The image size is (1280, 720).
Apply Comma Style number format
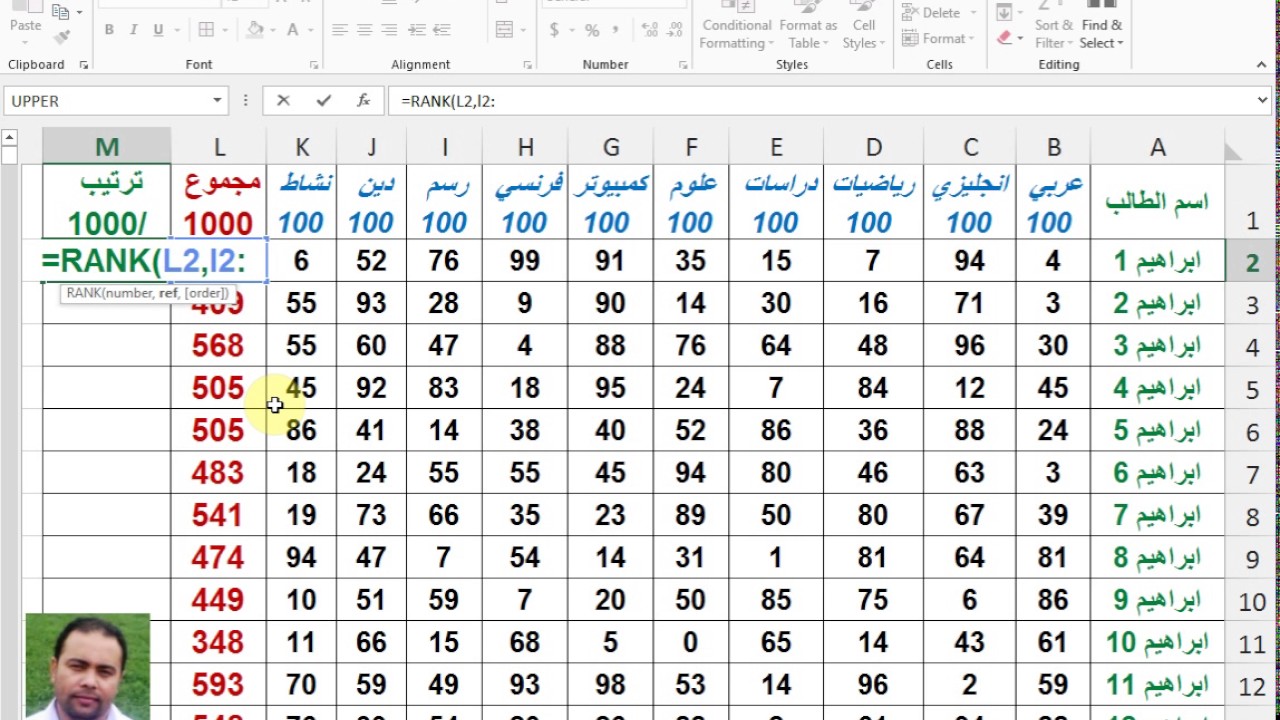point(616,30)
